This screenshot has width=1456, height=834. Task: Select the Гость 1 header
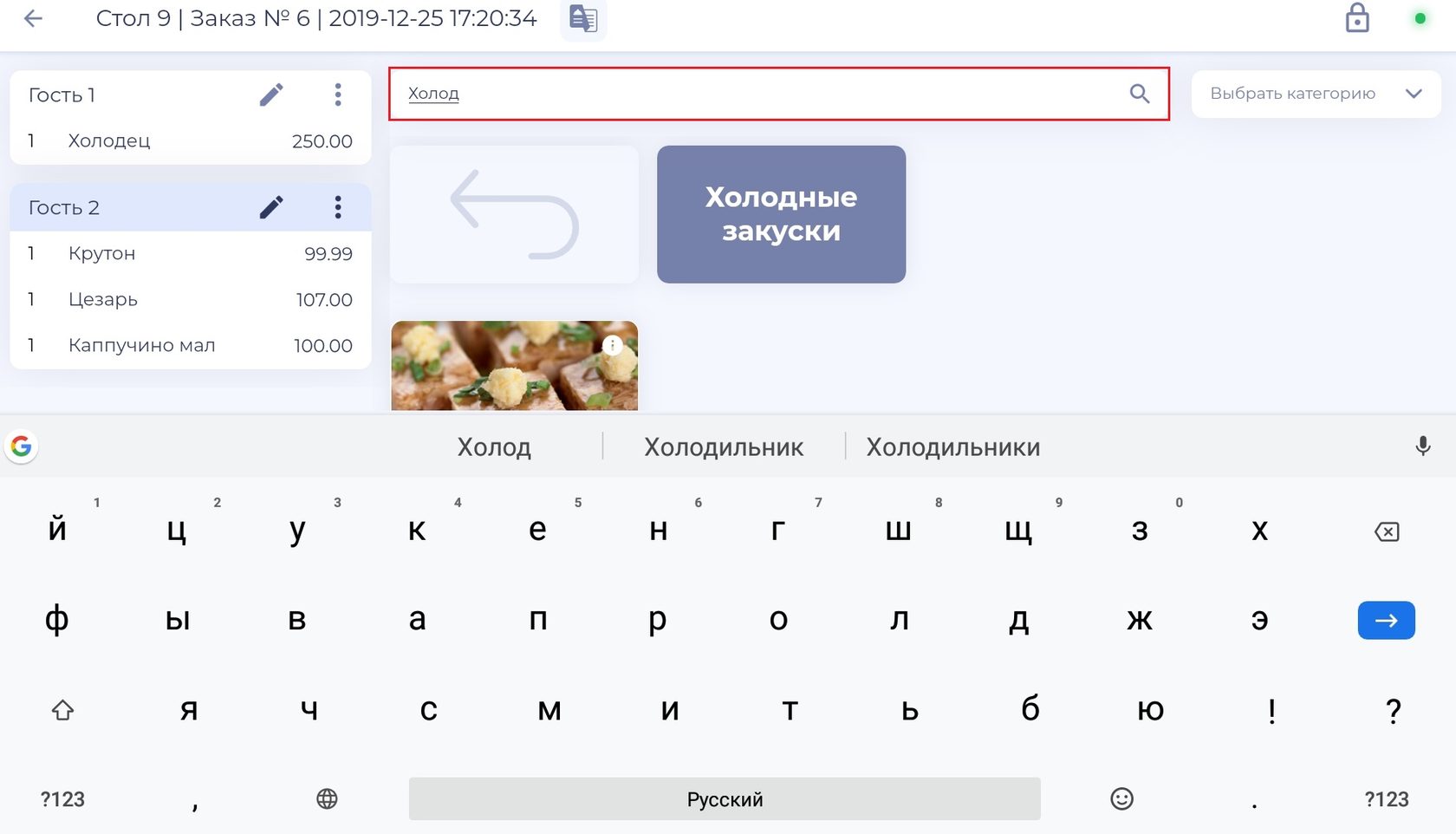click(x=190, y=94)
